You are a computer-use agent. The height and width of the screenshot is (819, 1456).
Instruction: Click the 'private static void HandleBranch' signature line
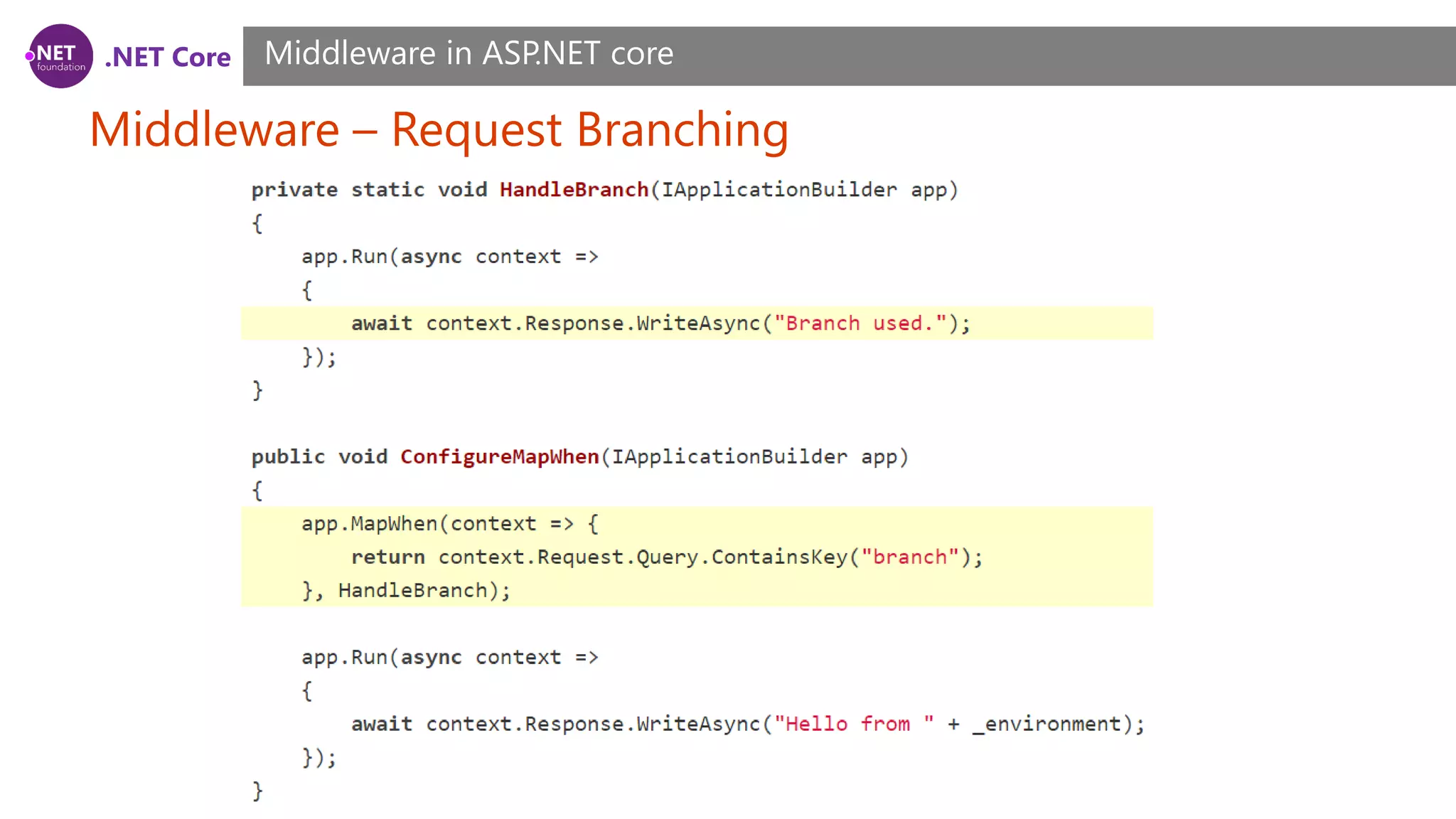tap(605, 190)
